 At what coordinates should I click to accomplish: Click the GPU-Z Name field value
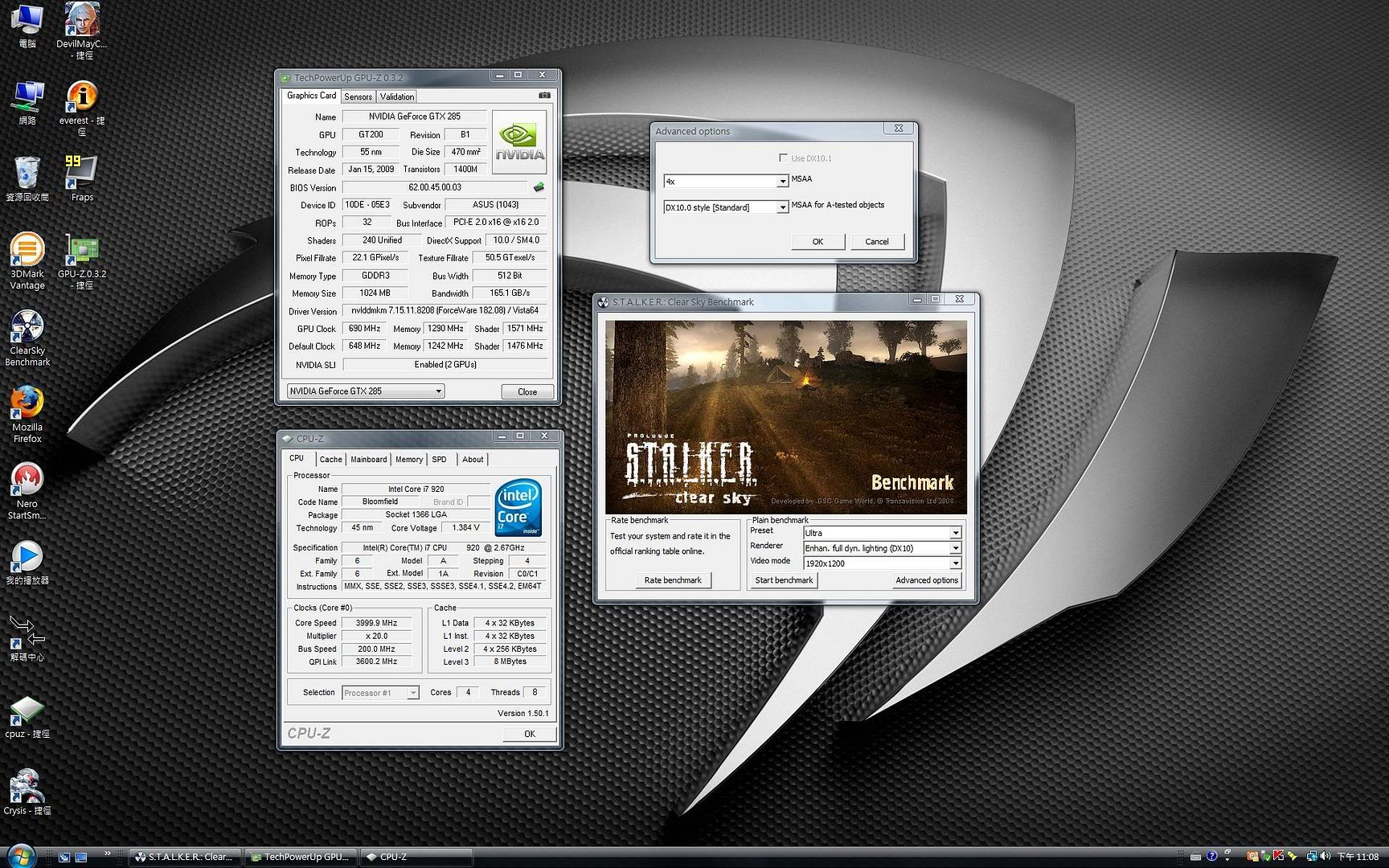coord(414,117)
